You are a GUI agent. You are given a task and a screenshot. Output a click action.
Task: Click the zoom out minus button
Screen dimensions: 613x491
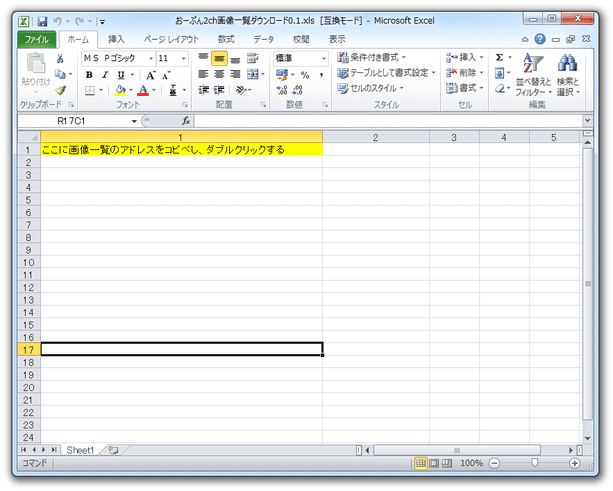[x=494, y=464]
